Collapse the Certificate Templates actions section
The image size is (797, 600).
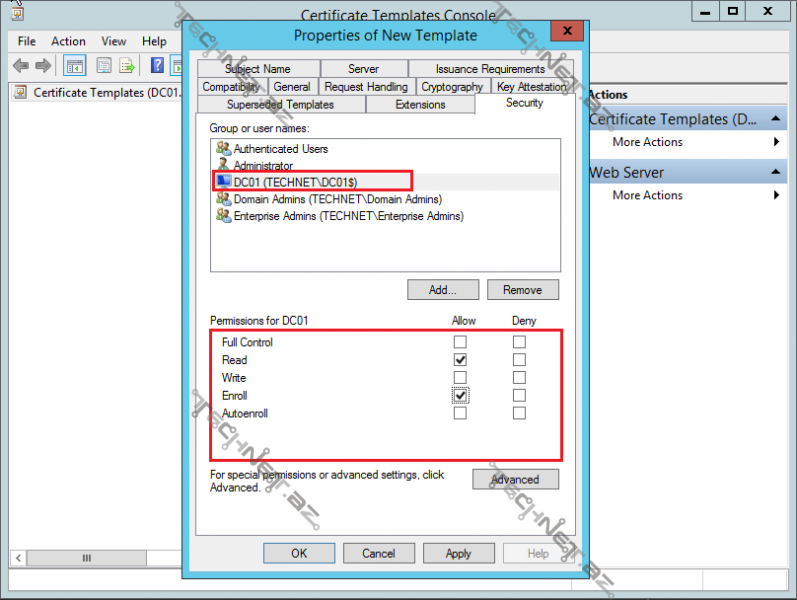point(776,119)
